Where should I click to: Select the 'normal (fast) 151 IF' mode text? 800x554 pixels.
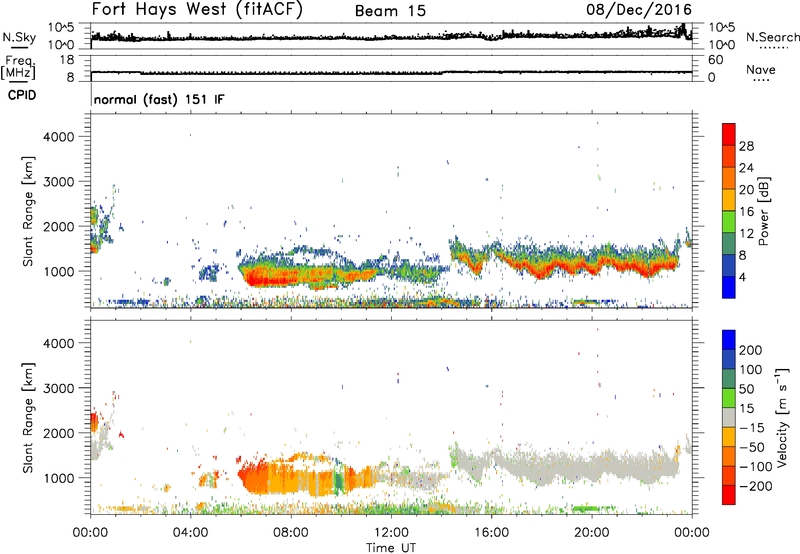click(159, 99)
